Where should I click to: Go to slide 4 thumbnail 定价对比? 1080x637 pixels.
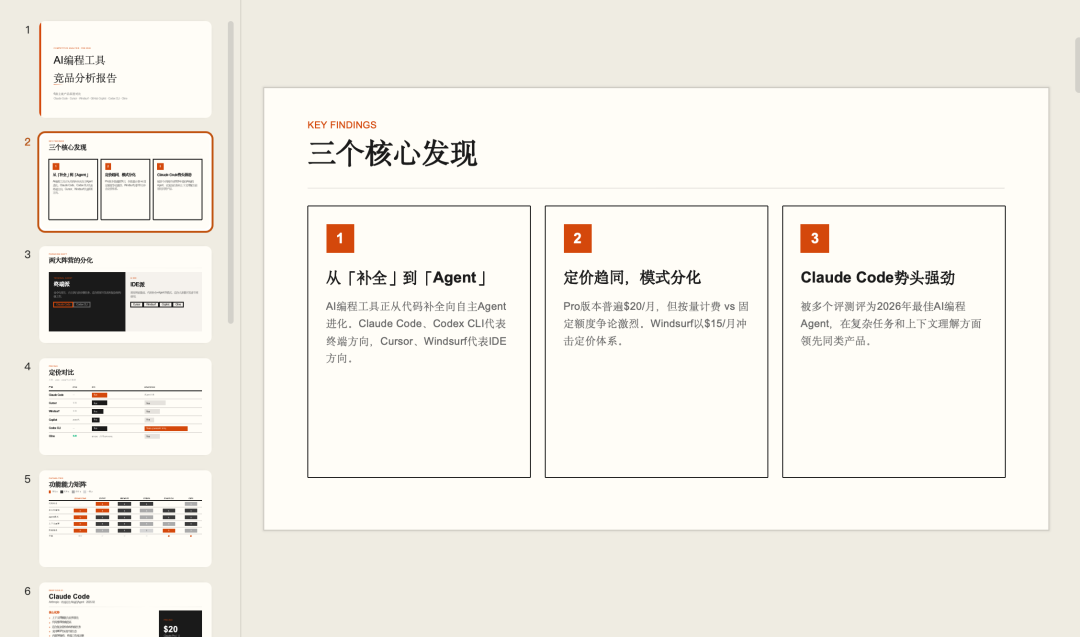click(125, 406)
